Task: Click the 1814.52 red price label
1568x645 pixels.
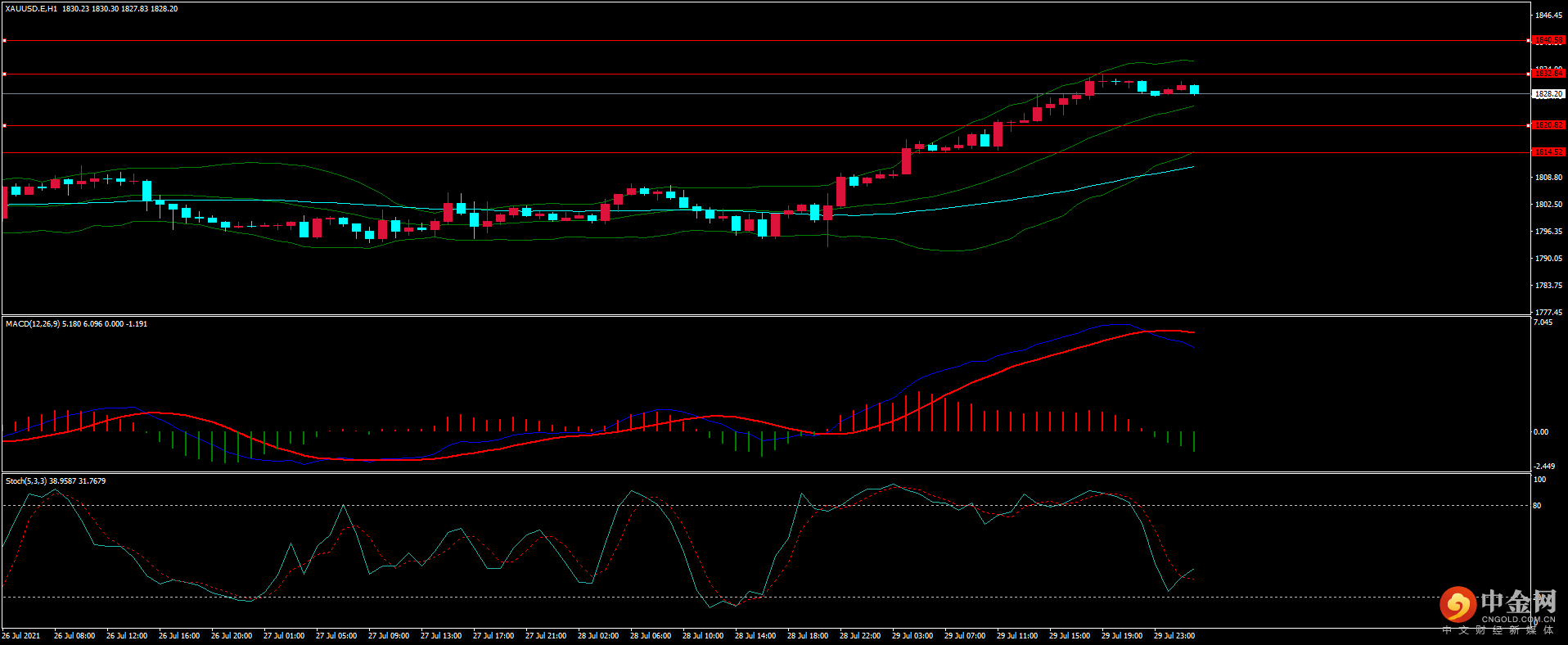Action: pyautogui.click(x=1548, y=152)
